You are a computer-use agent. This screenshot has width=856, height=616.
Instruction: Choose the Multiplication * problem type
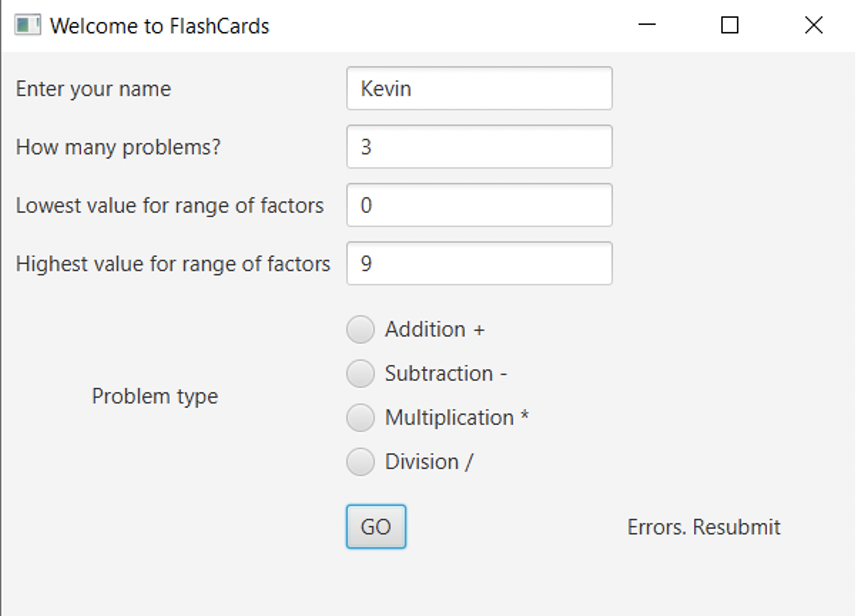tap(360, 418)
